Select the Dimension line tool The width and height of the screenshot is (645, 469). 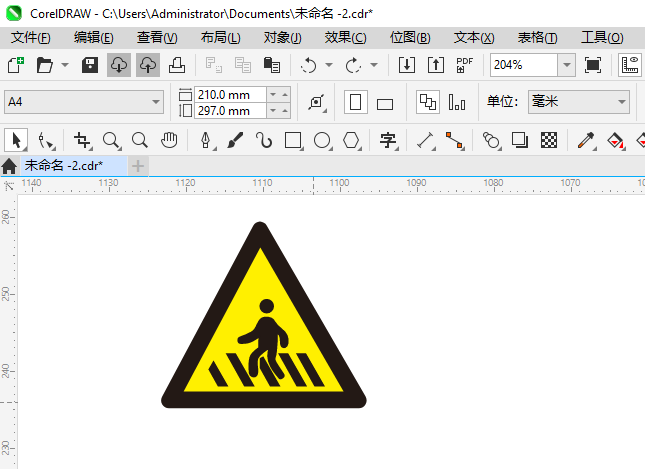click(x=425, y=141)
